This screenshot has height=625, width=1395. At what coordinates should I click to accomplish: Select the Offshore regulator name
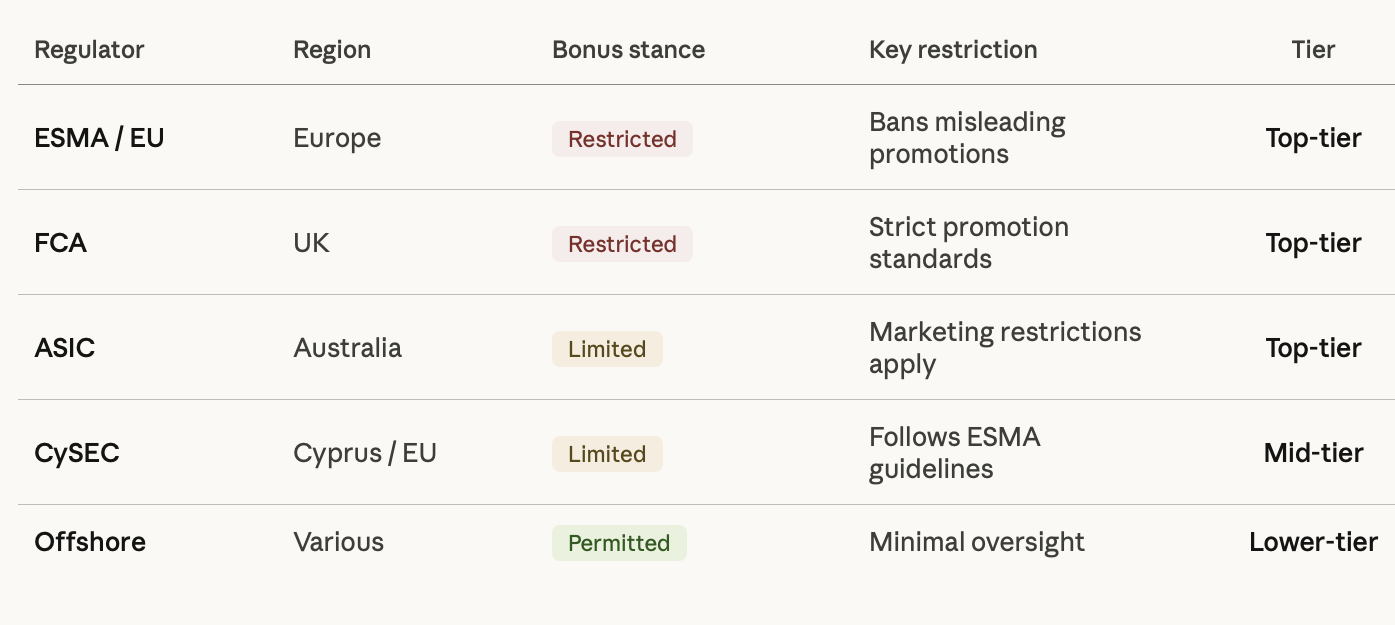(x=90, y=542)
